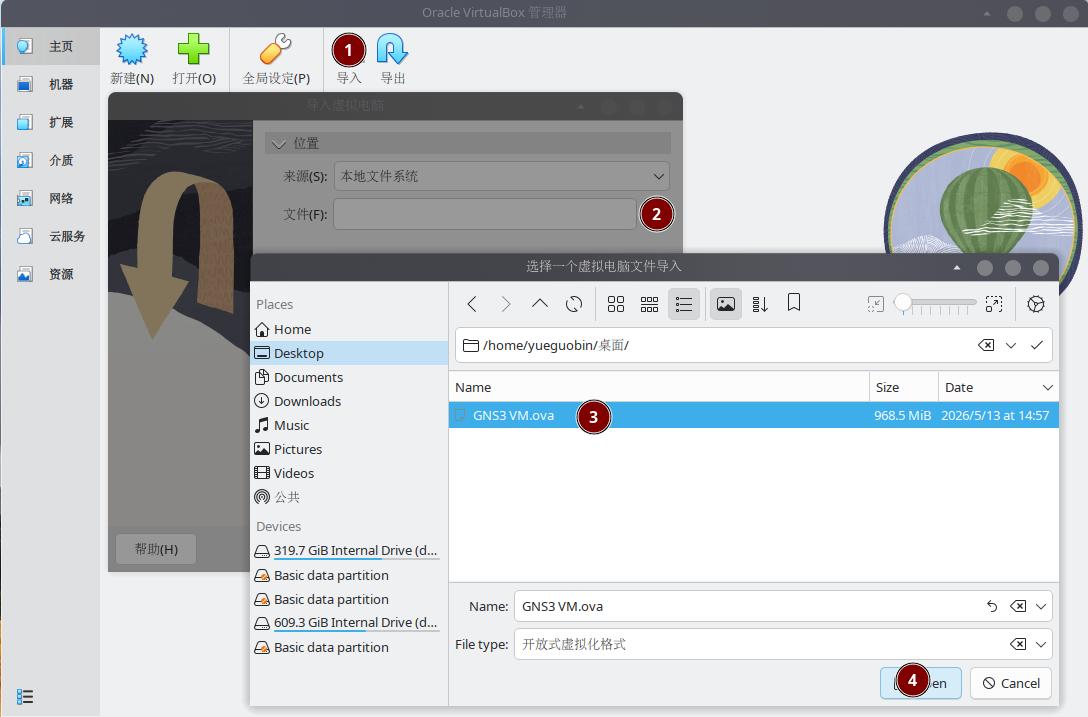Expand the Name field dropdown
Viewport: 1088px width, 717px height.
tap(1041, 606)
